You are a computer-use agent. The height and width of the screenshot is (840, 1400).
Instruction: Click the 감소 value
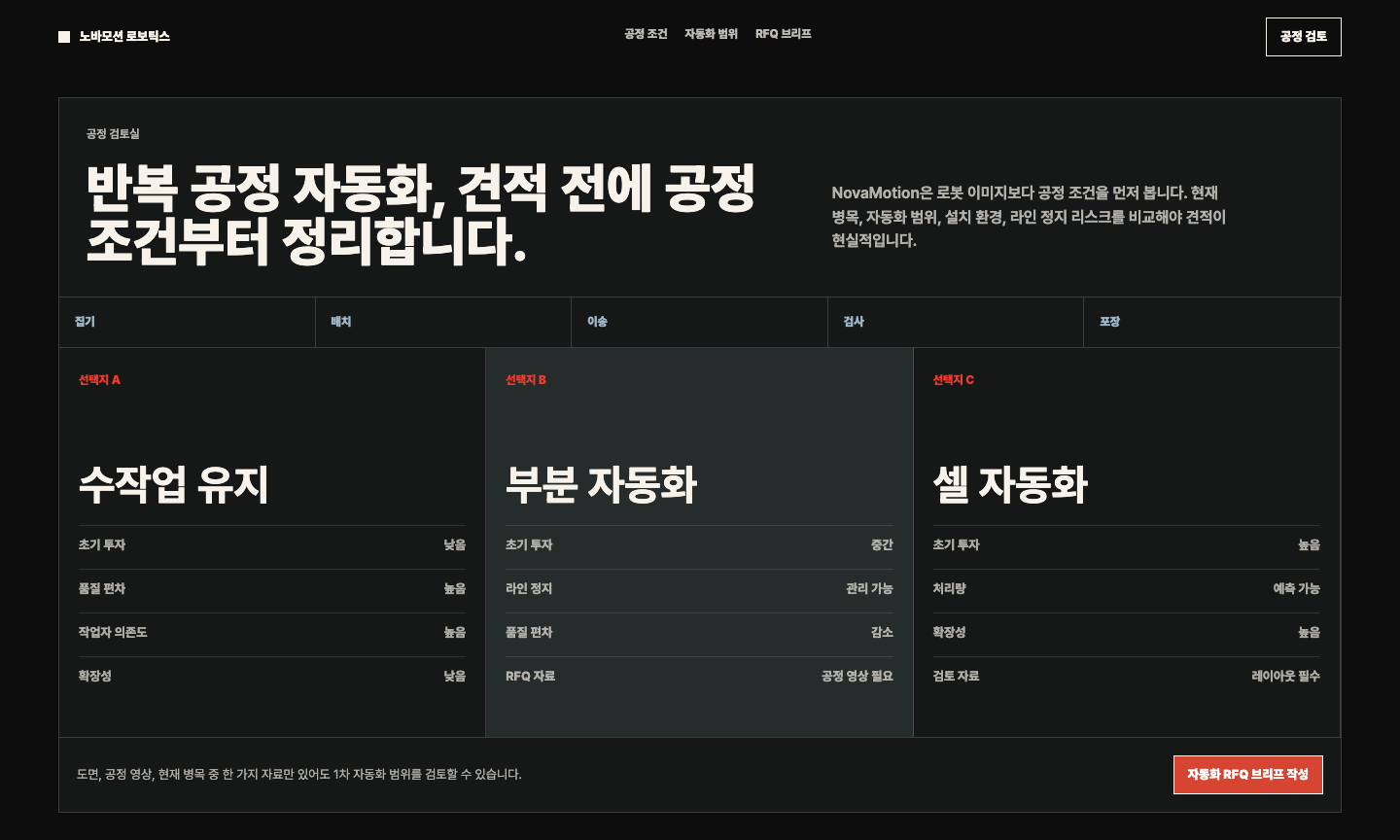(x=882, y=633)
